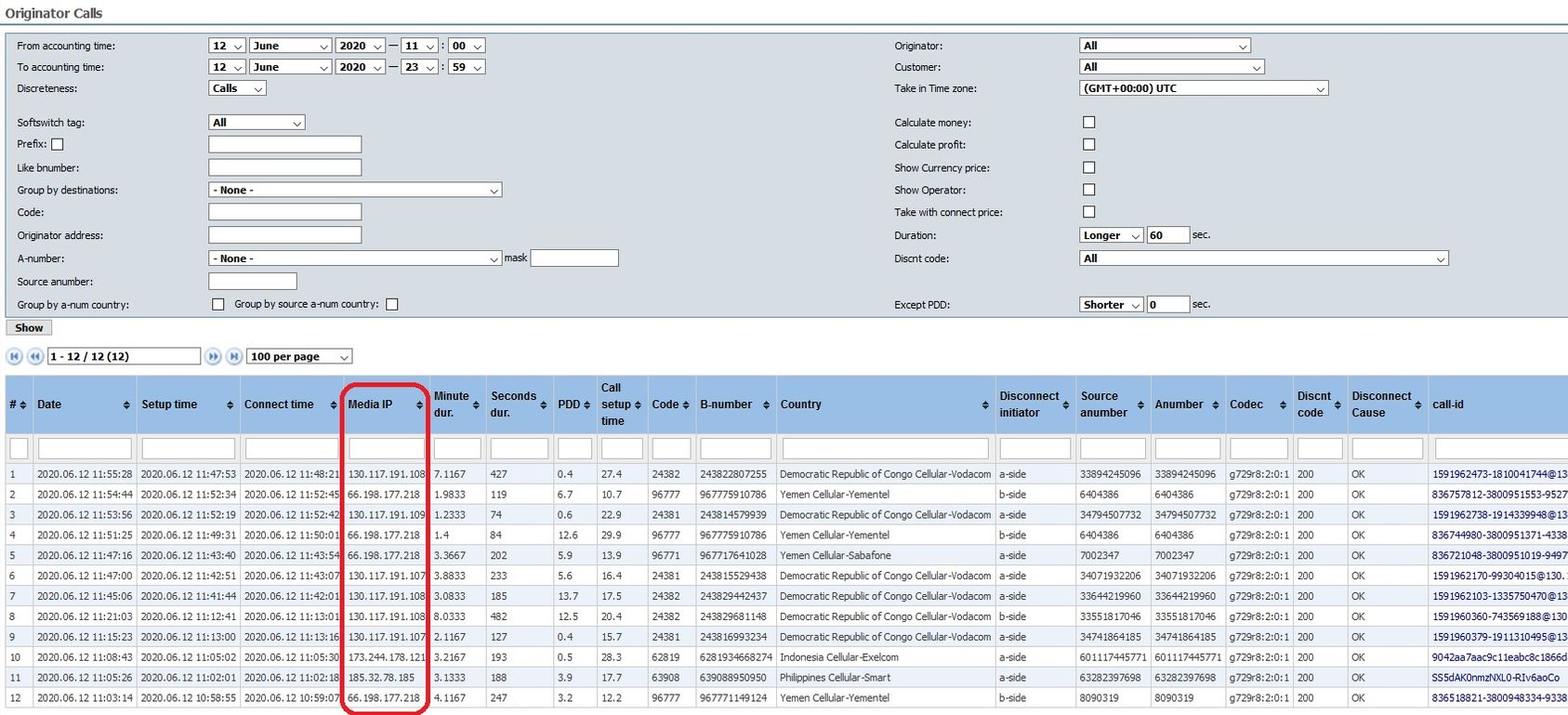Sort by Minute dur. column arrows
Screen dimensions: 1568x715
click(x=476, y=404)
